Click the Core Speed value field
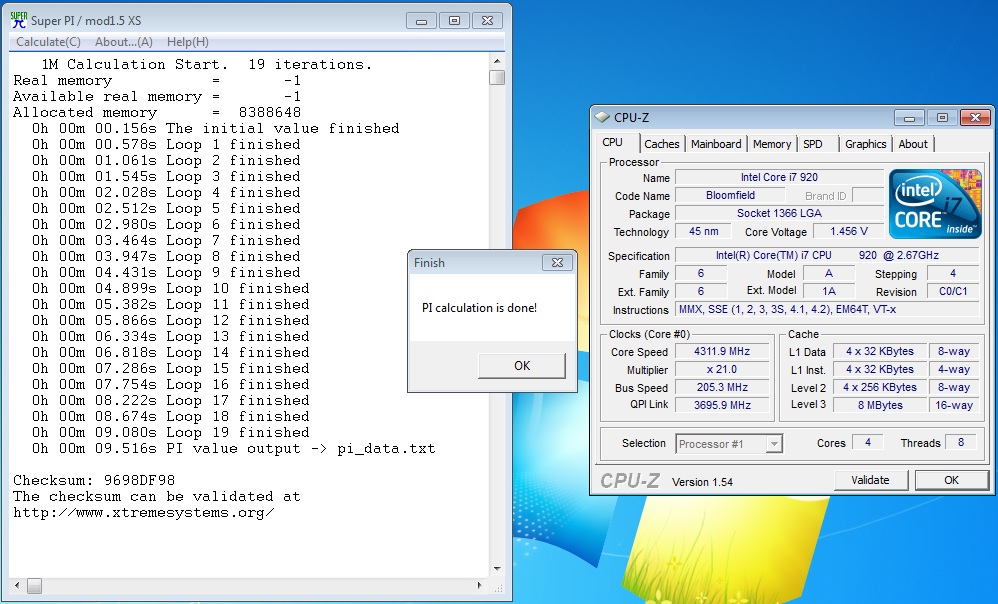 coord(720,352)
